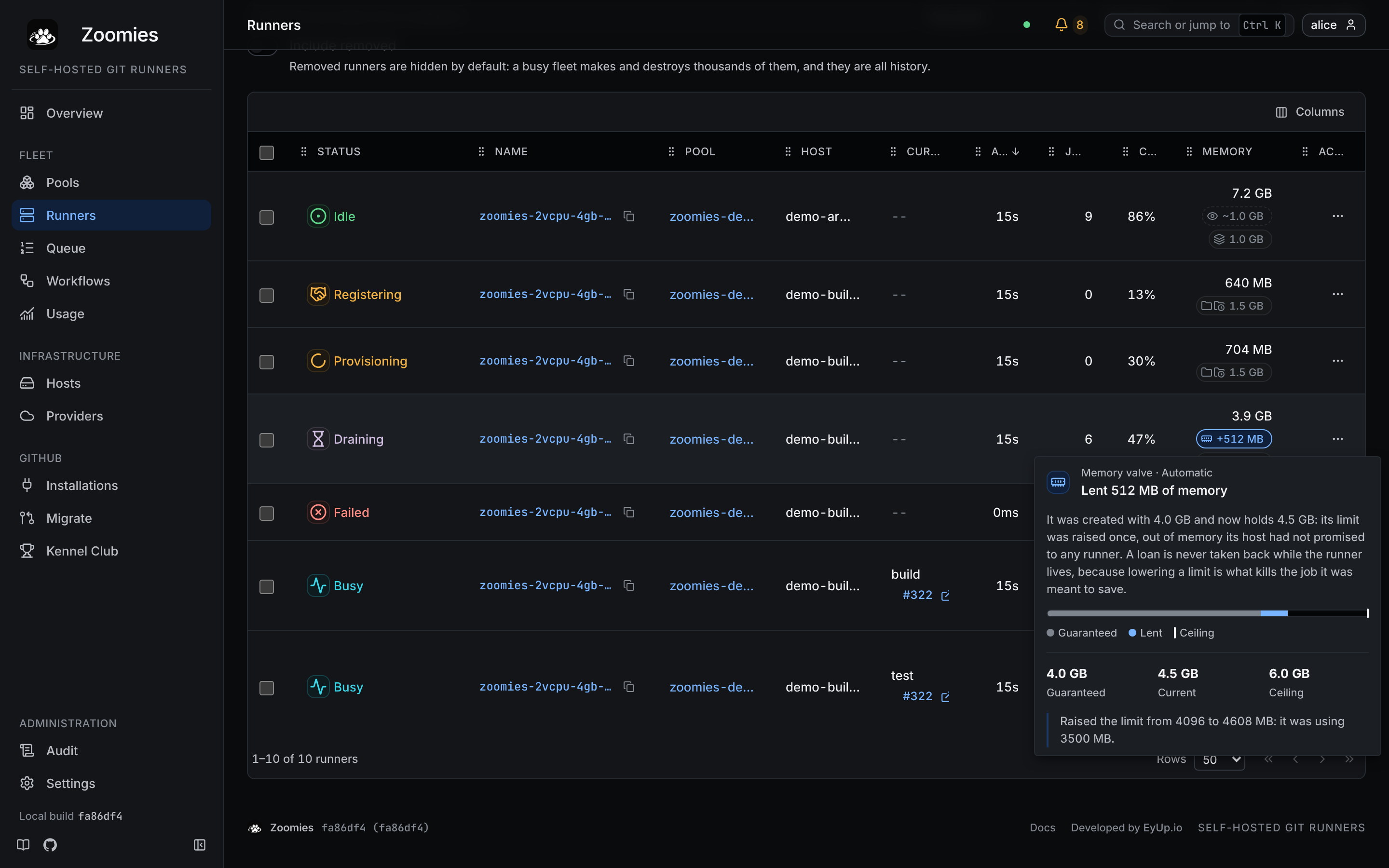
Task: Copy name of the Registering runner
Action: click(629, 295)
